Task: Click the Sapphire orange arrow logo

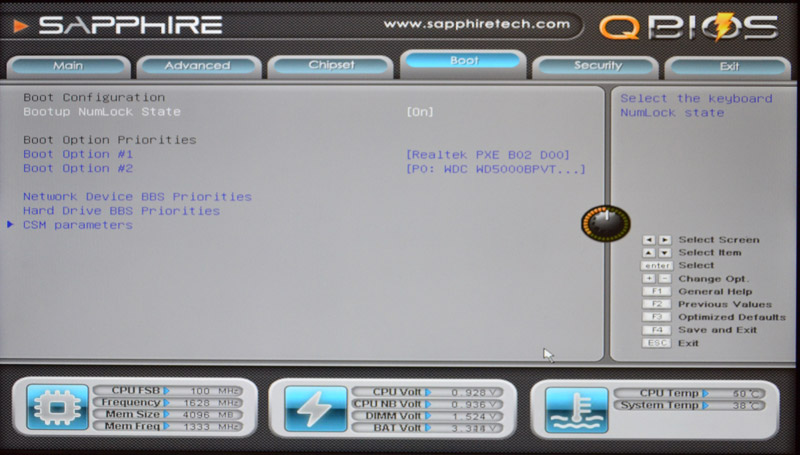Action: 20,26
